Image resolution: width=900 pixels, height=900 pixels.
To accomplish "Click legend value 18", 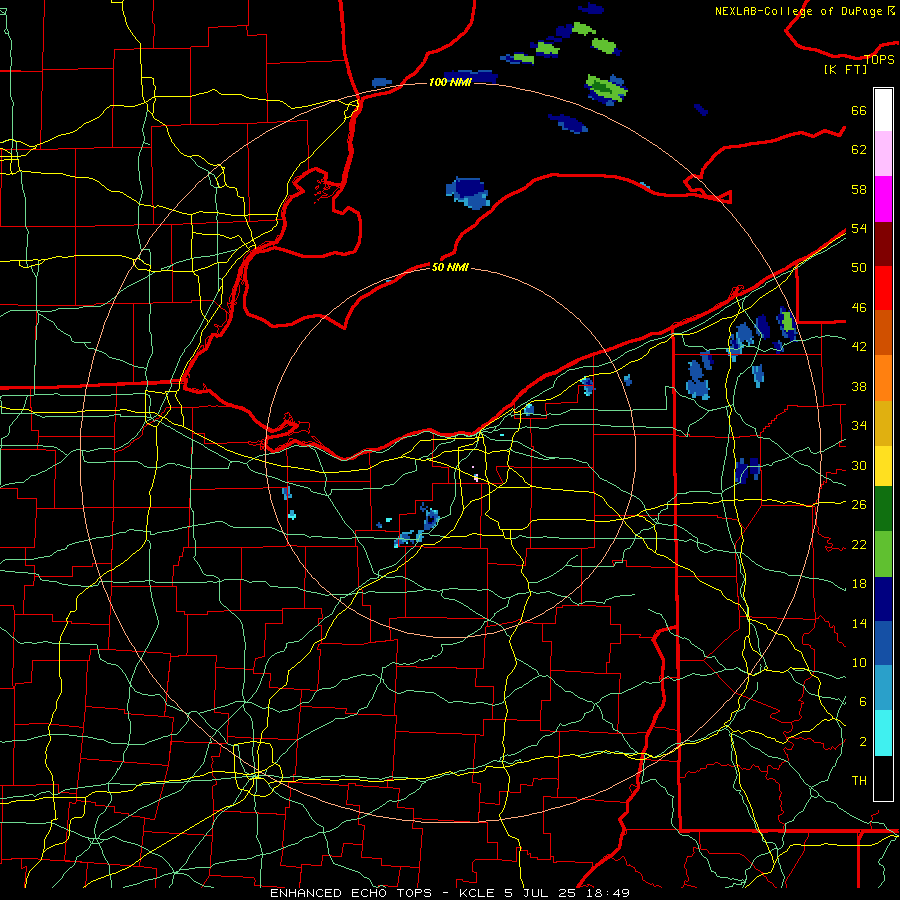I will point(859,584).
